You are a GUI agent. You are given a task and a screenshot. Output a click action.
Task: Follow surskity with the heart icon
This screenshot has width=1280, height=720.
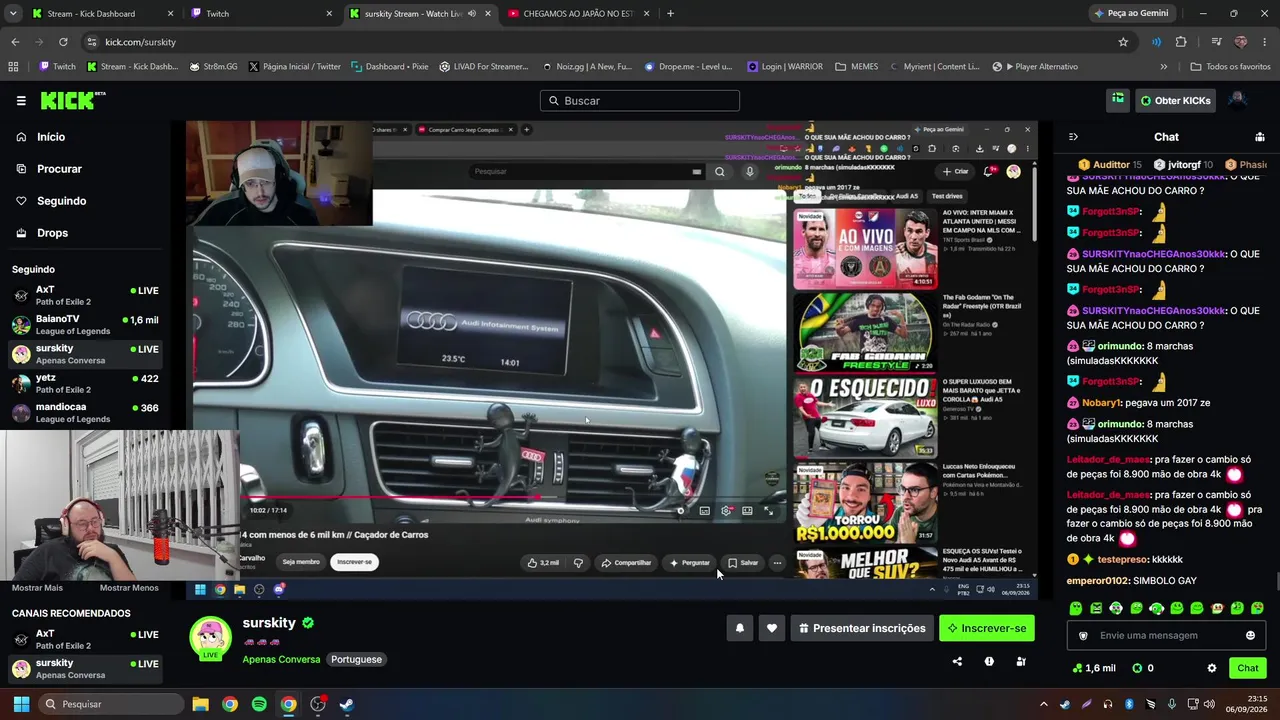(772, 628)
